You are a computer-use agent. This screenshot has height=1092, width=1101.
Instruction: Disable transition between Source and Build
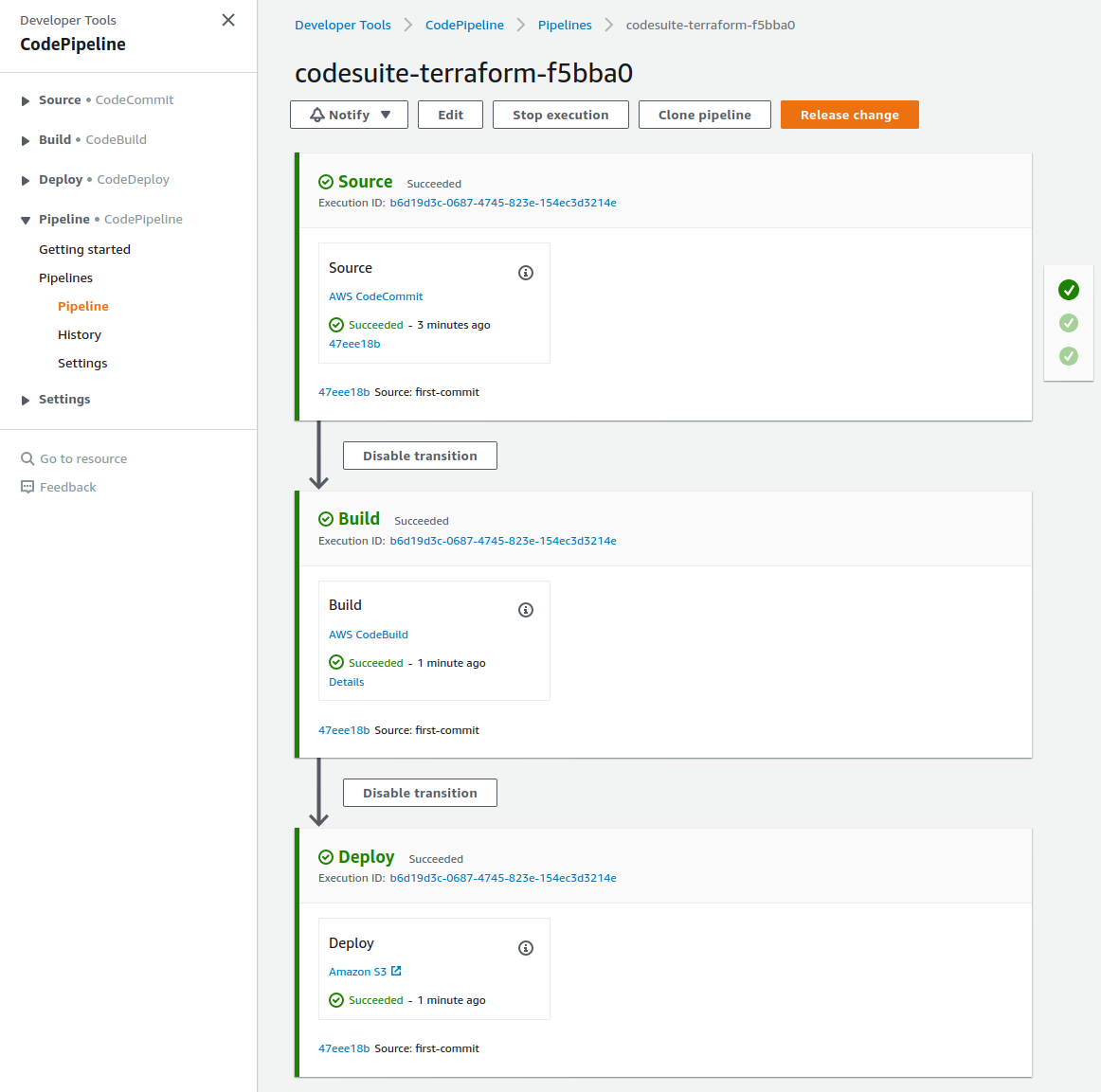click(x=420, y=456)
